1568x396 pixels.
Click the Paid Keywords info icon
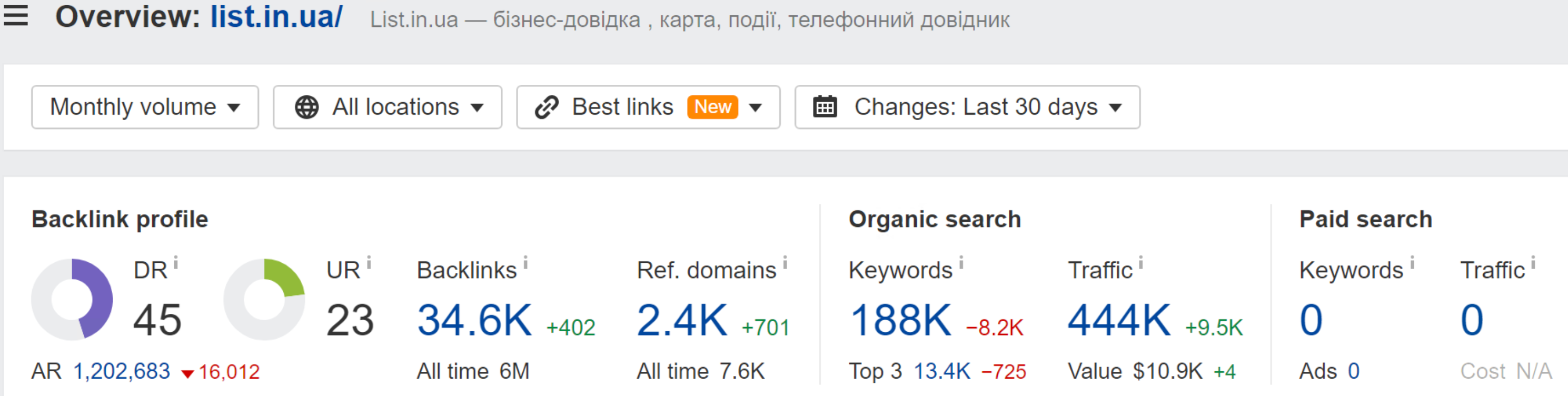click(x=1412, y=263)
